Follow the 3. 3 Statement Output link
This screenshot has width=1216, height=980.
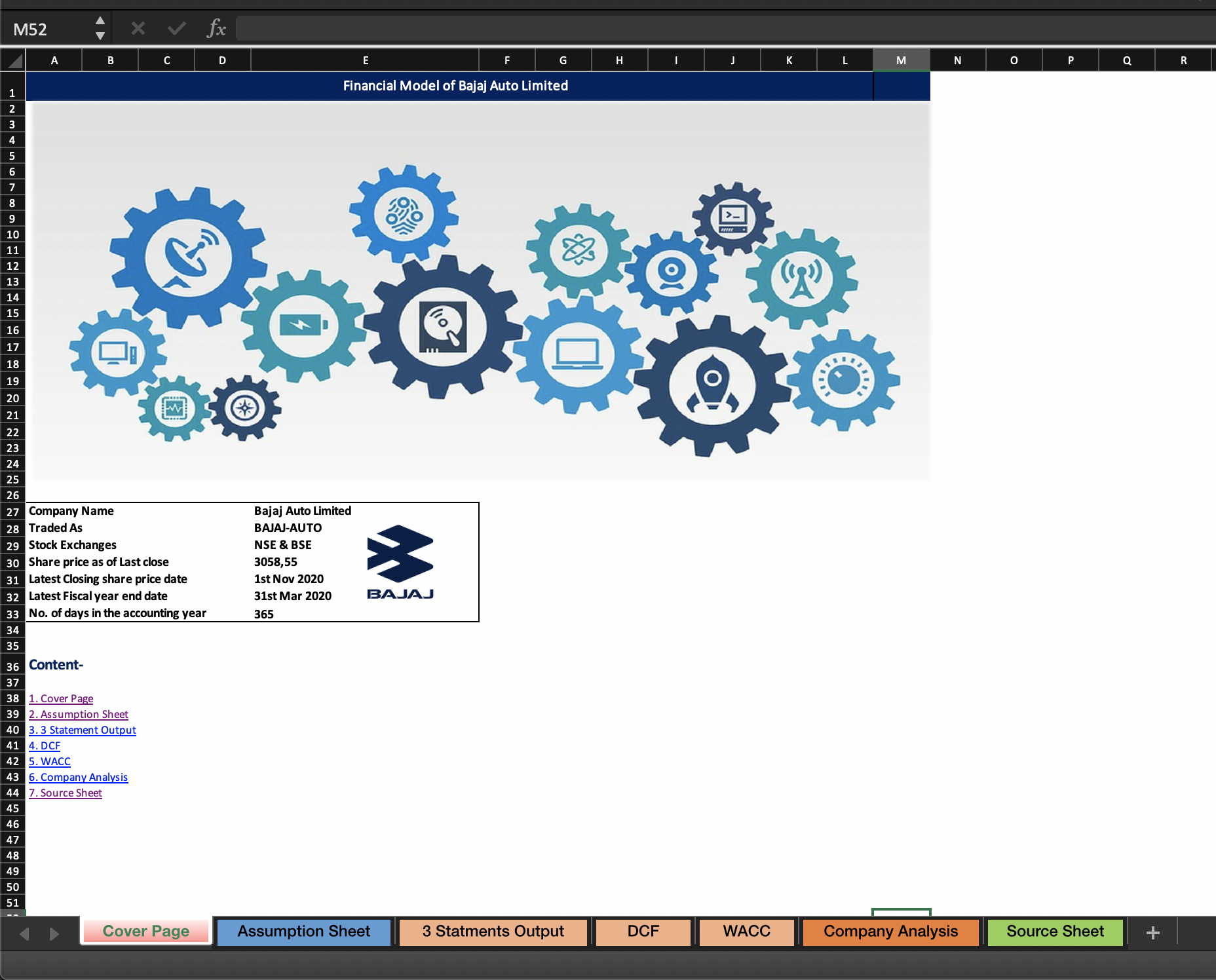coord(83,730)
